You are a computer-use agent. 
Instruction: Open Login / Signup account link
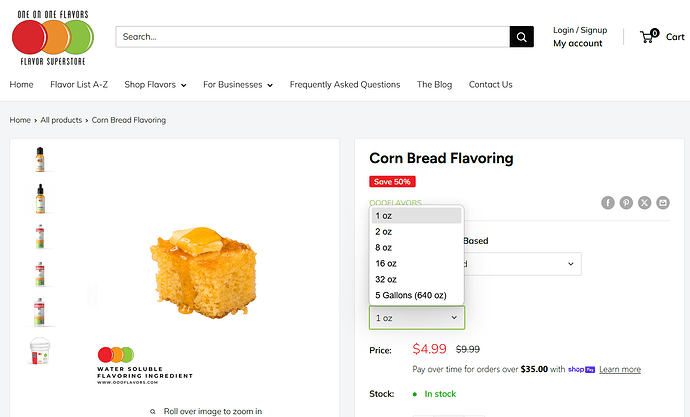[x=580, y=30]
